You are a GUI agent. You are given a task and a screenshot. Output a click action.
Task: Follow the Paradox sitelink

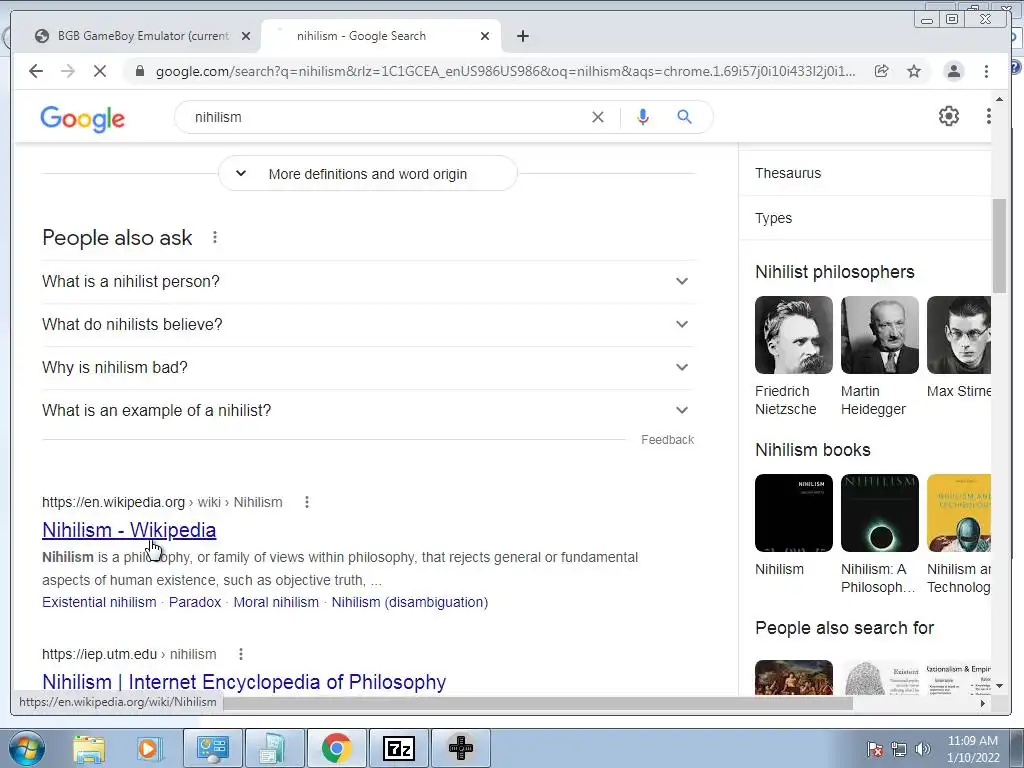pos(195,602)
